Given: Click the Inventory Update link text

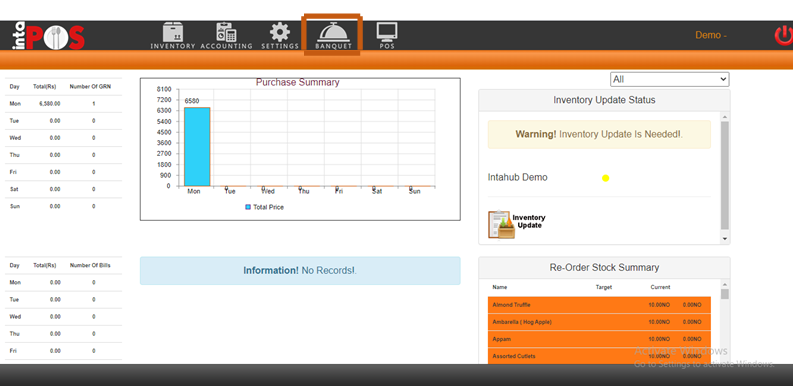Looking at the screenshot, I should click(x=529, y=221).
